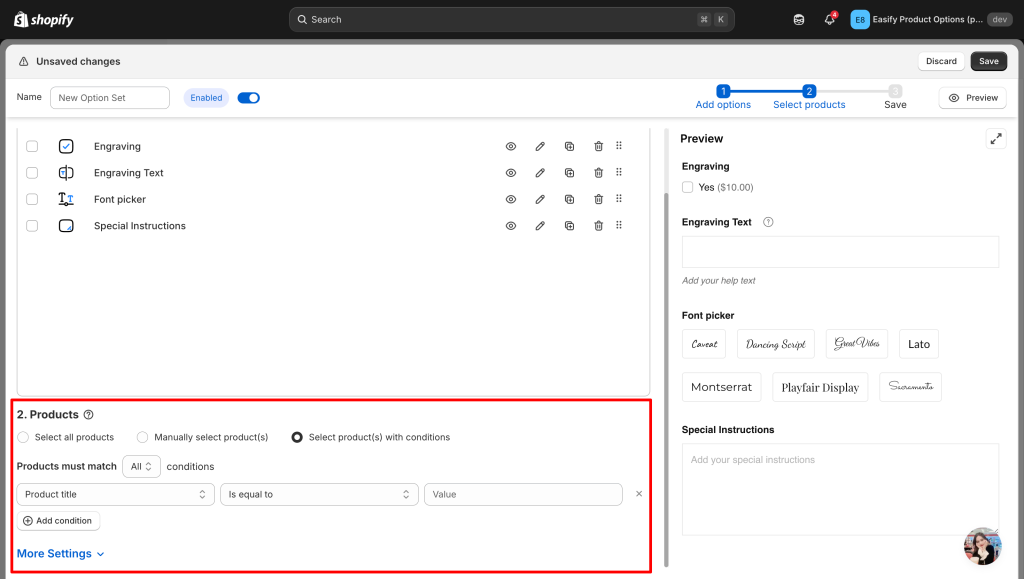The image size is (1024, 579).
Task: Choose the Select all products radio button
Action: 23,437
